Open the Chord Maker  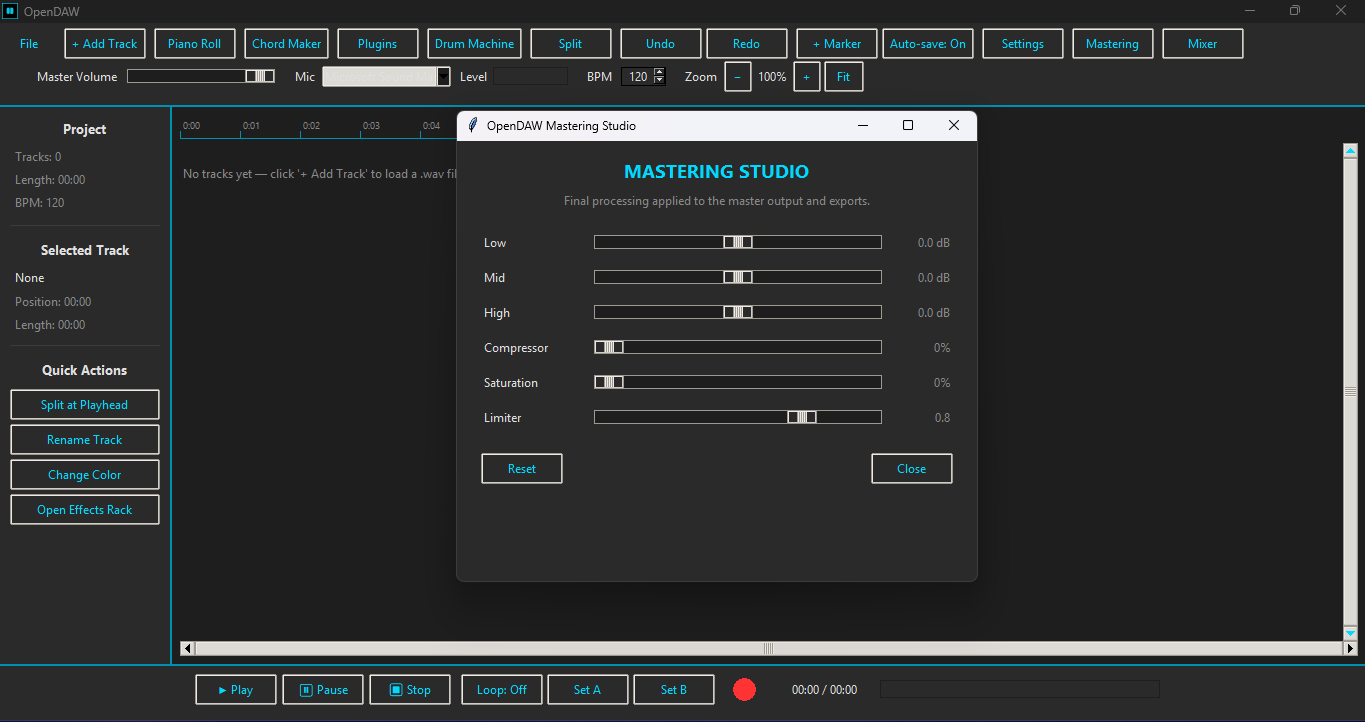pyautogui.click(x=287, y=44)
